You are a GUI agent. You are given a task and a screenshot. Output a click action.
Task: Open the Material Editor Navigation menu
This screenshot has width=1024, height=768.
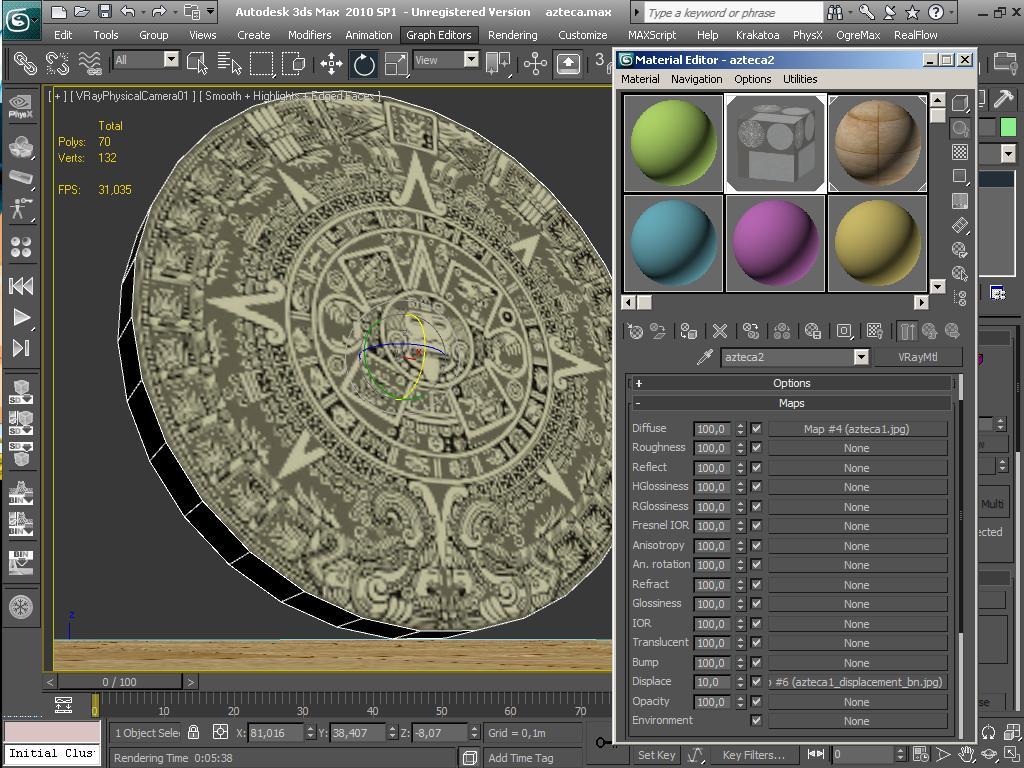pos(696,79)
